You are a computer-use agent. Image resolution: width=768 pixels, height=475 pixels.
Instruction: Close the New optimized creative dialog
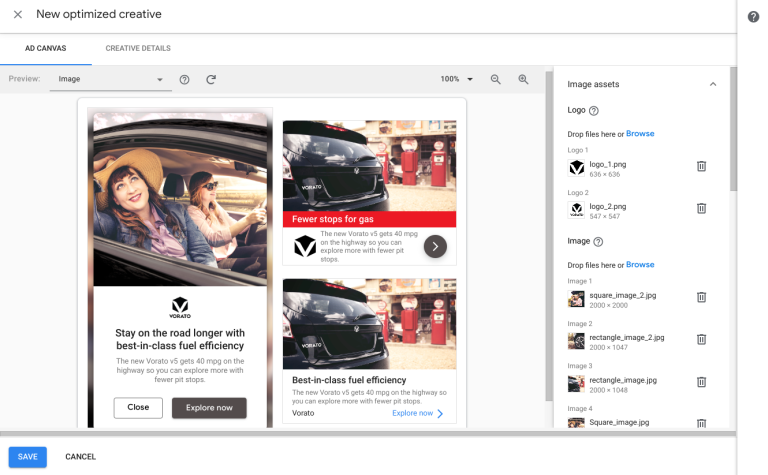18,15
